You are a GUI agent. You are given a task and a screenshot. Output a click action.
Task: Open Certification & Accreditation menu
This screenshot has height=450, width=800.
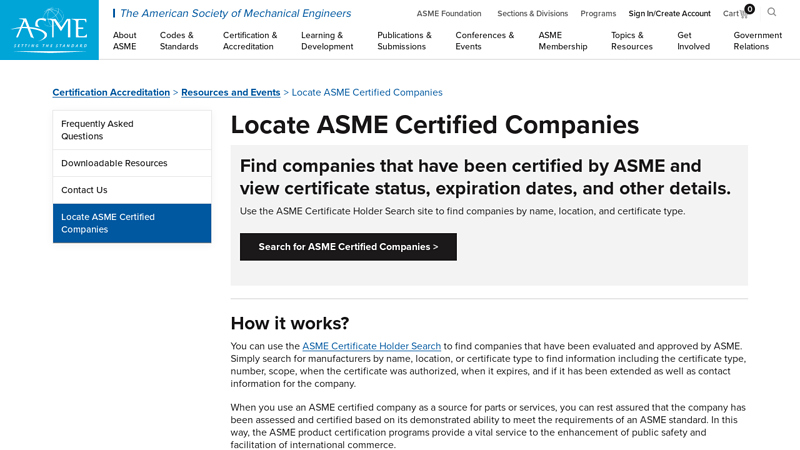[250, 41]
